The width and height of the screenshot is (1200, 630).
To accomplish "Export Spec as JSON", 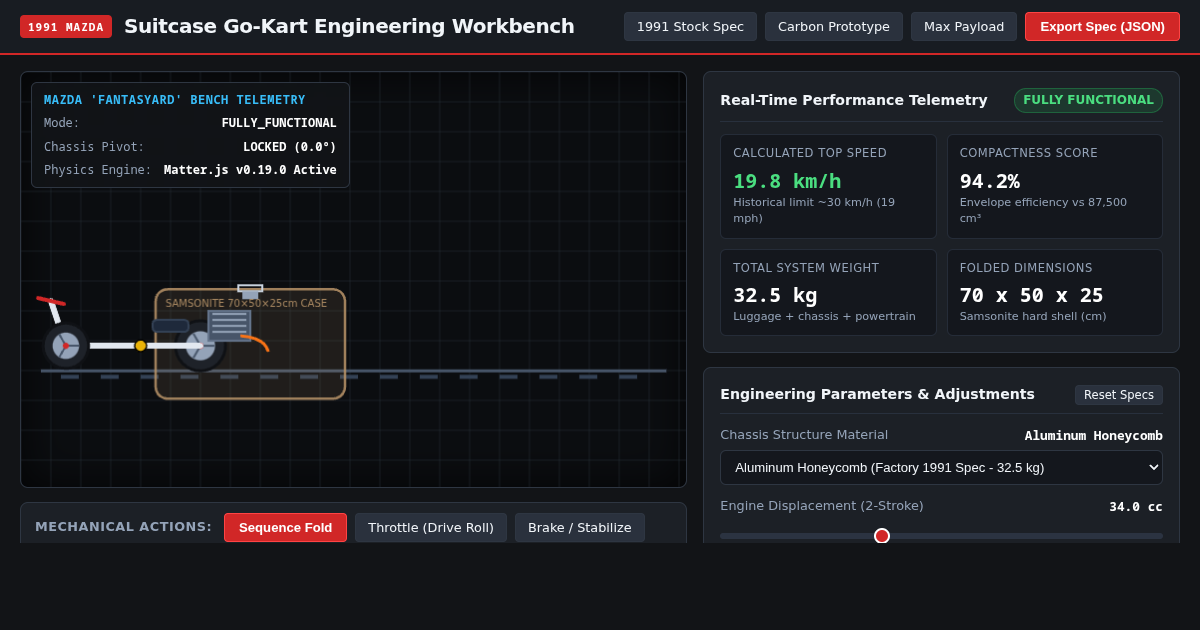I will click(x=1102, y=27).
